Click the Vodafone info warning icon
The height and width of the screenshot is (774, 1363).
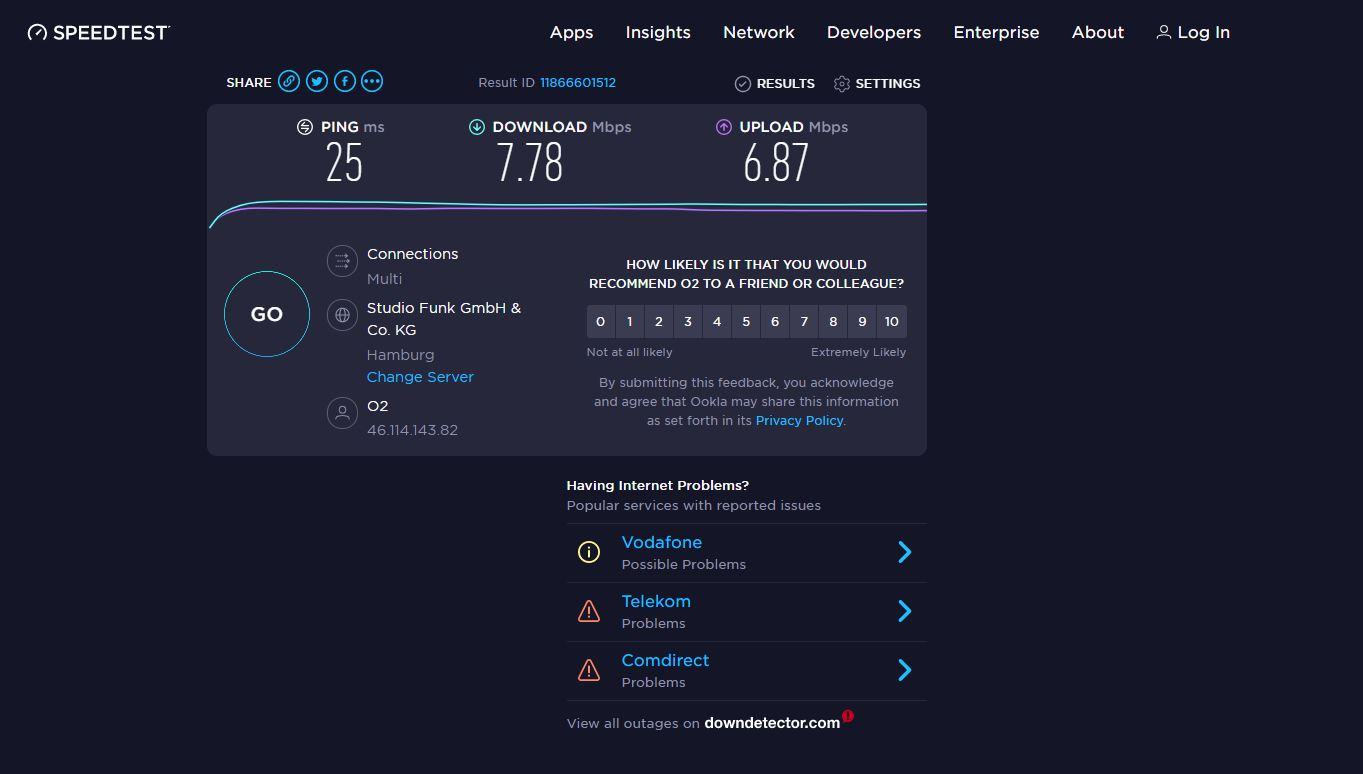click(x=589, y=552)
